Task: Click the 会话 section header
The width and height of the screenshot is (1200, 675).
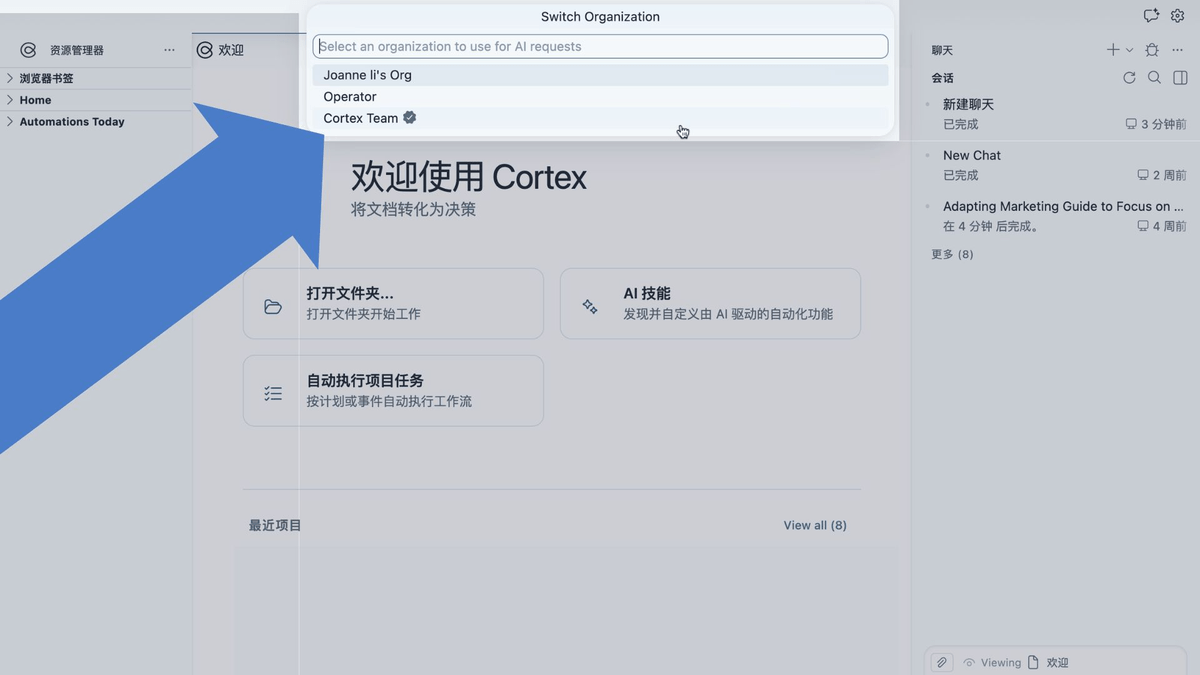Action: tap(942, 78)
